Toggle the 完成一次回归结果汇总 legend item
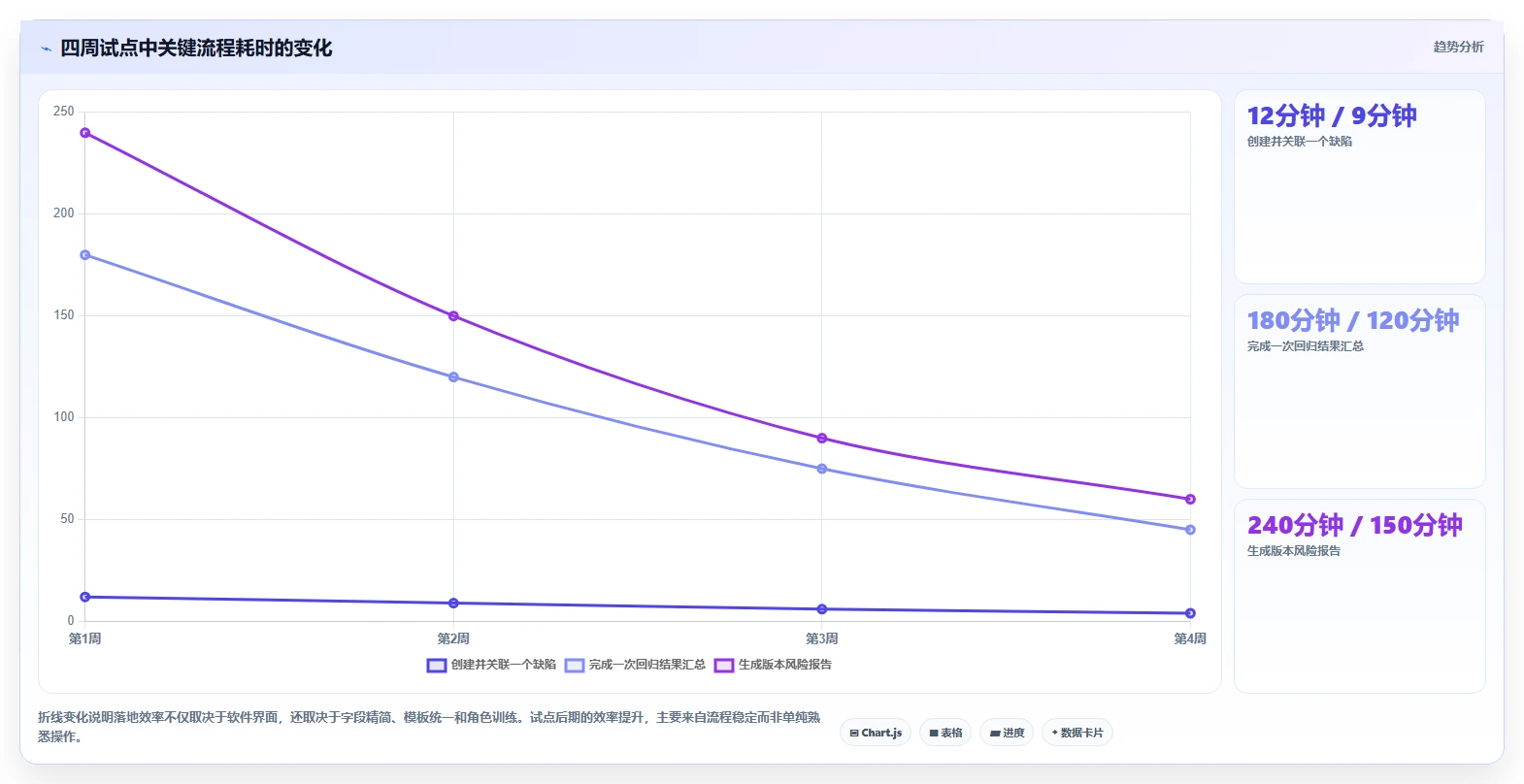Image resolution: width=1524 pixels, height=784 pixels. point(635,665)
